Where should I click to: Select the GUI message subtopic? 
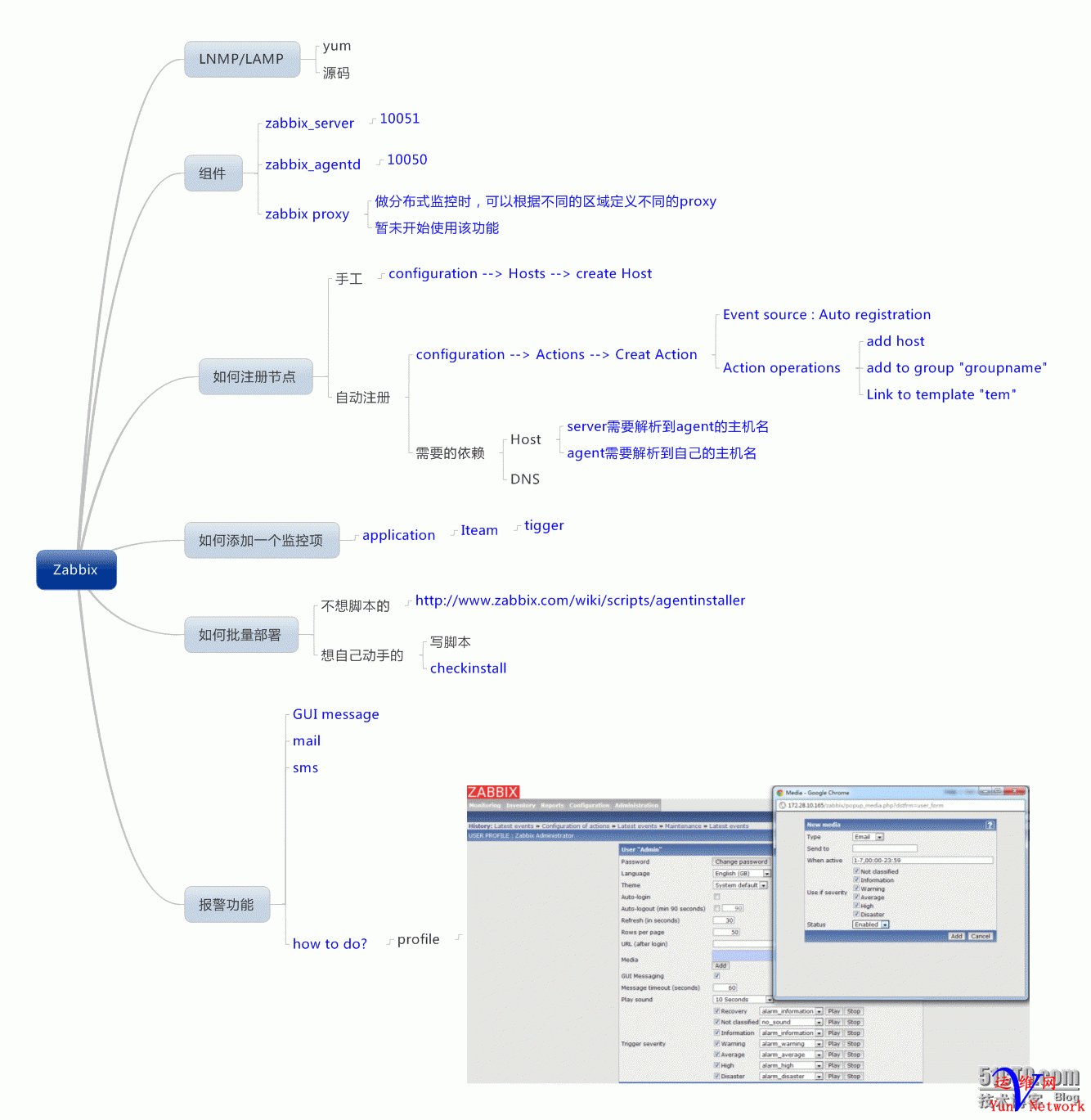coord(336,715)
